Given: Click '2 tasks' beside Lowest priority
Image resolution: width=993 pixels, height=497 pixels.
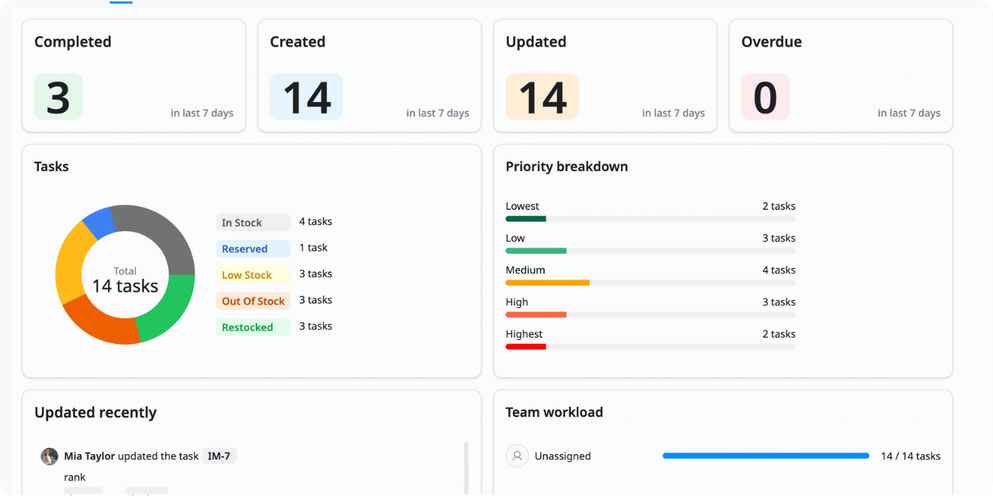Looking at the screenshot, I should coord(779,206).
